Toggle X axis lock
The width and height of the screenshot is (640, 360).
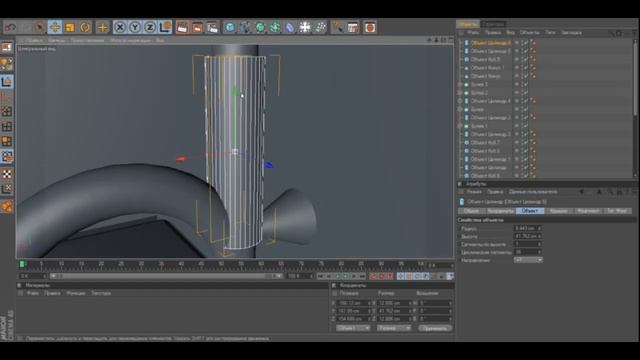pyautogui.click(x=120, y=27)
